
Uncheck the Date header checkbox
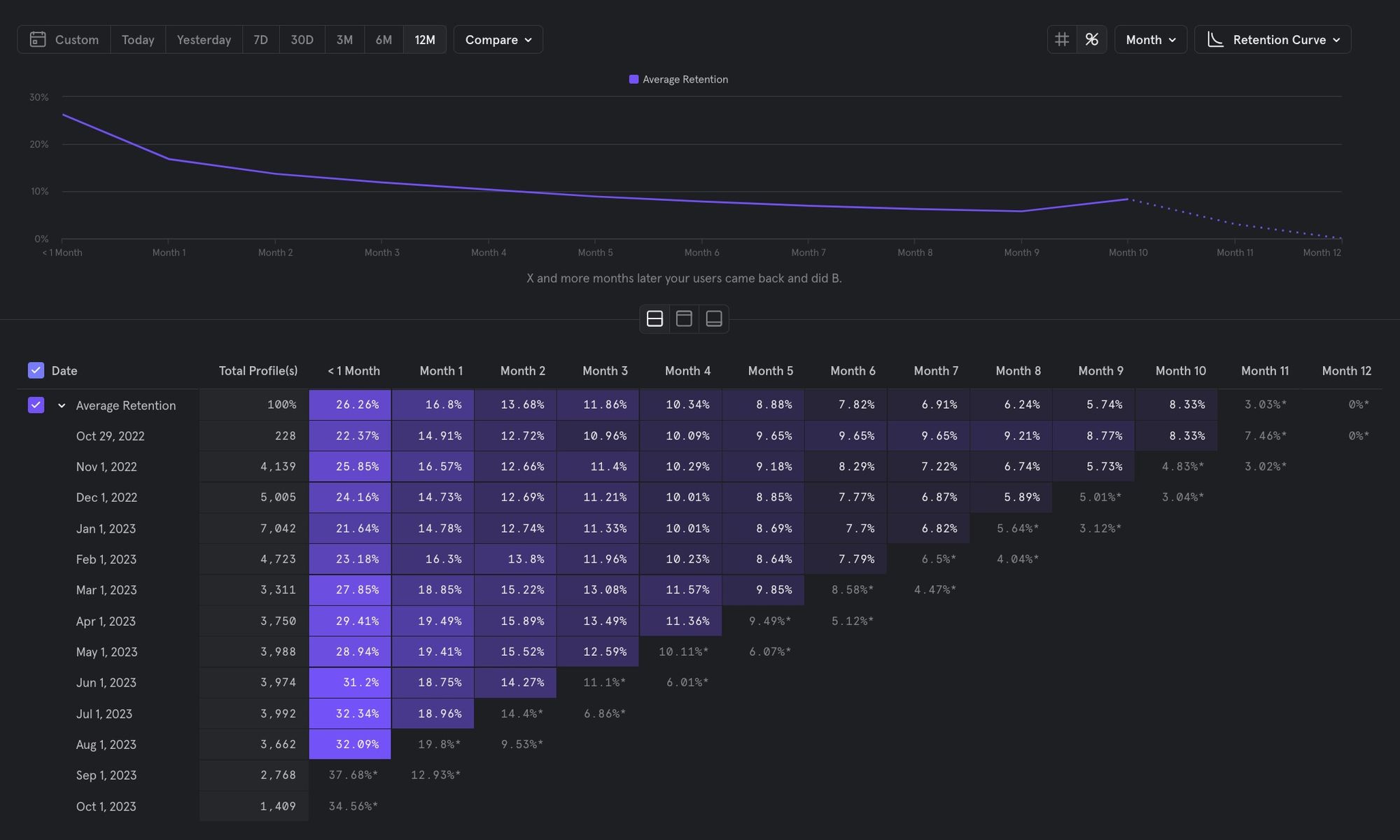click(x=36, y=370)
